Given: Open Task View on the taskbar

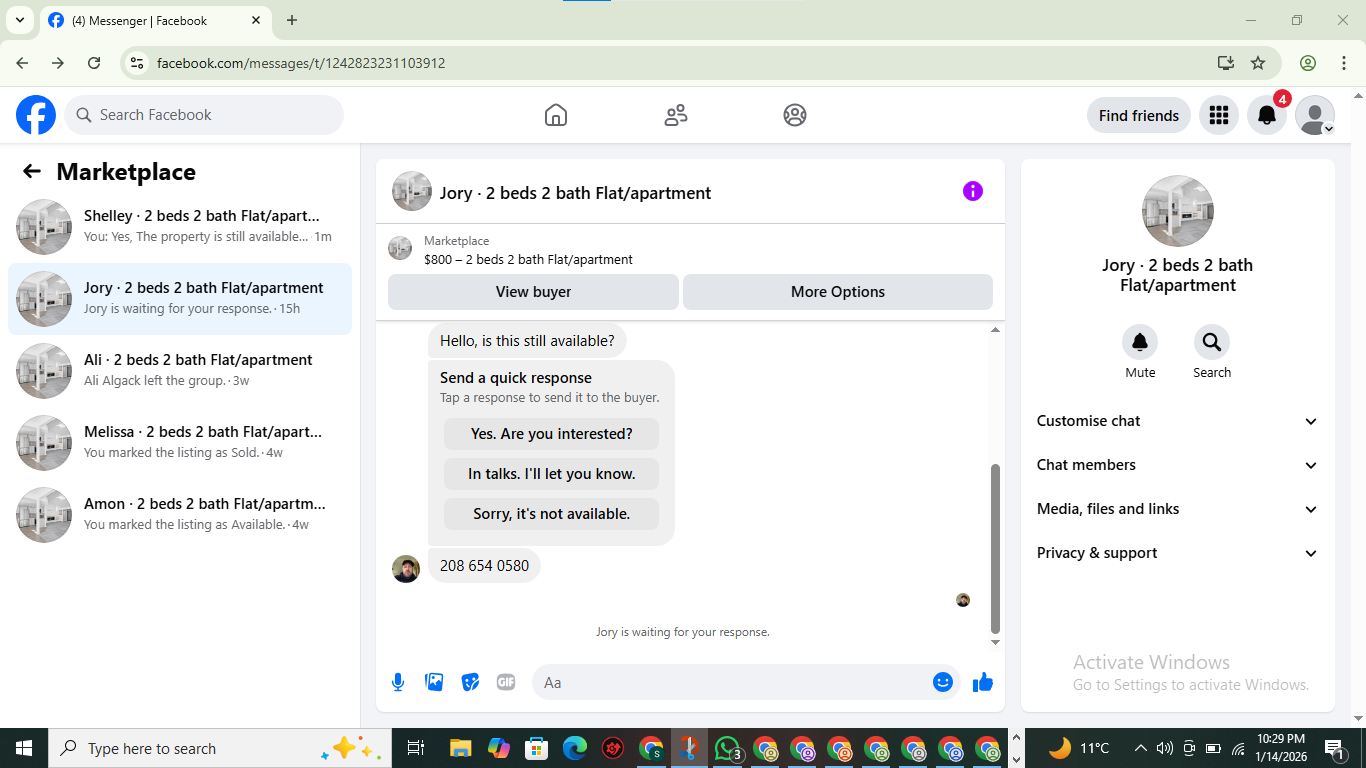Looking at the screenshot, I should point(416,748).
